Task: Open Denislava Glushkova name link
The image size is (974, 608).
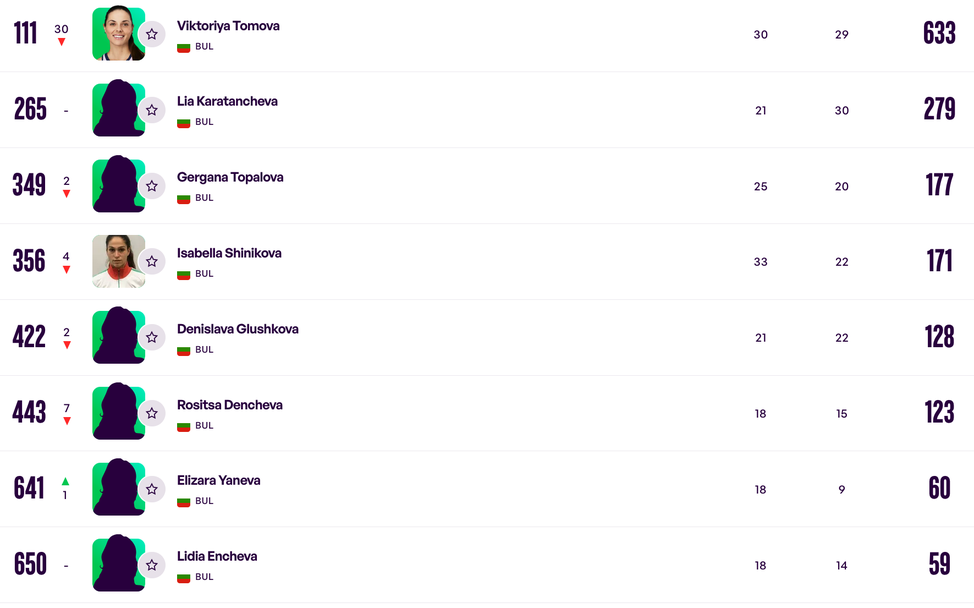Action: [x=237, y=329]
